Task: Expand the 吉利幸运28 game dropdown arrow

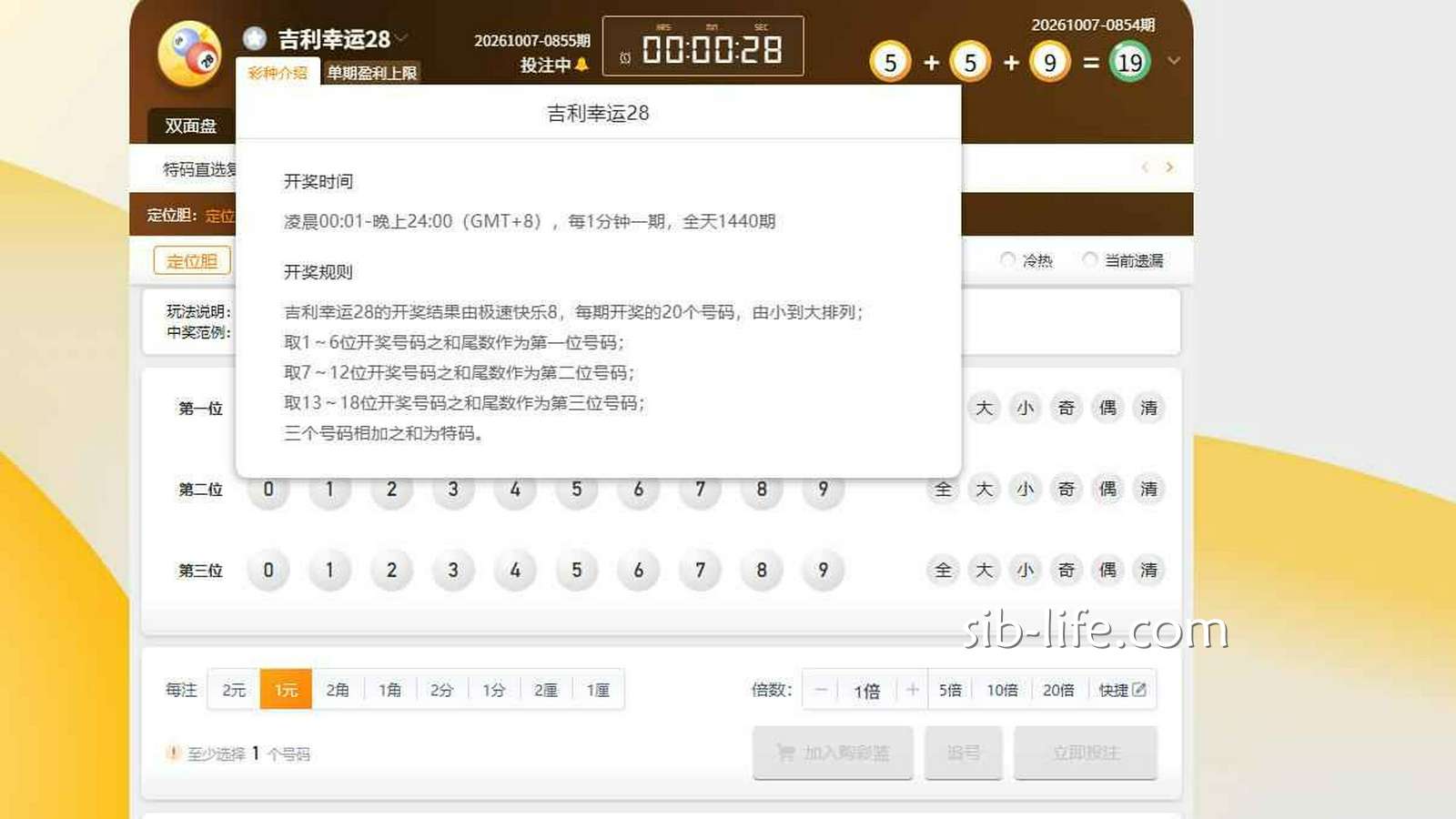Action: pyautogui.click(x=401, y=38)
